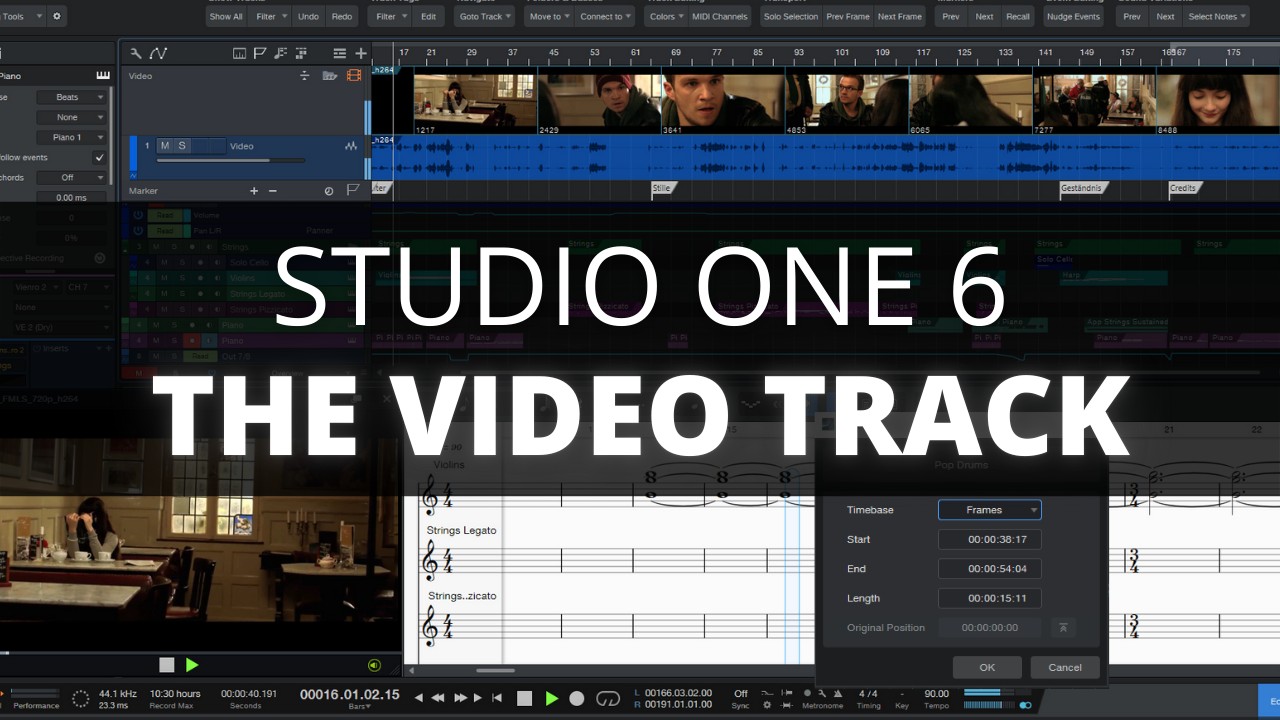Click the End time field

(x=989, y=569)
